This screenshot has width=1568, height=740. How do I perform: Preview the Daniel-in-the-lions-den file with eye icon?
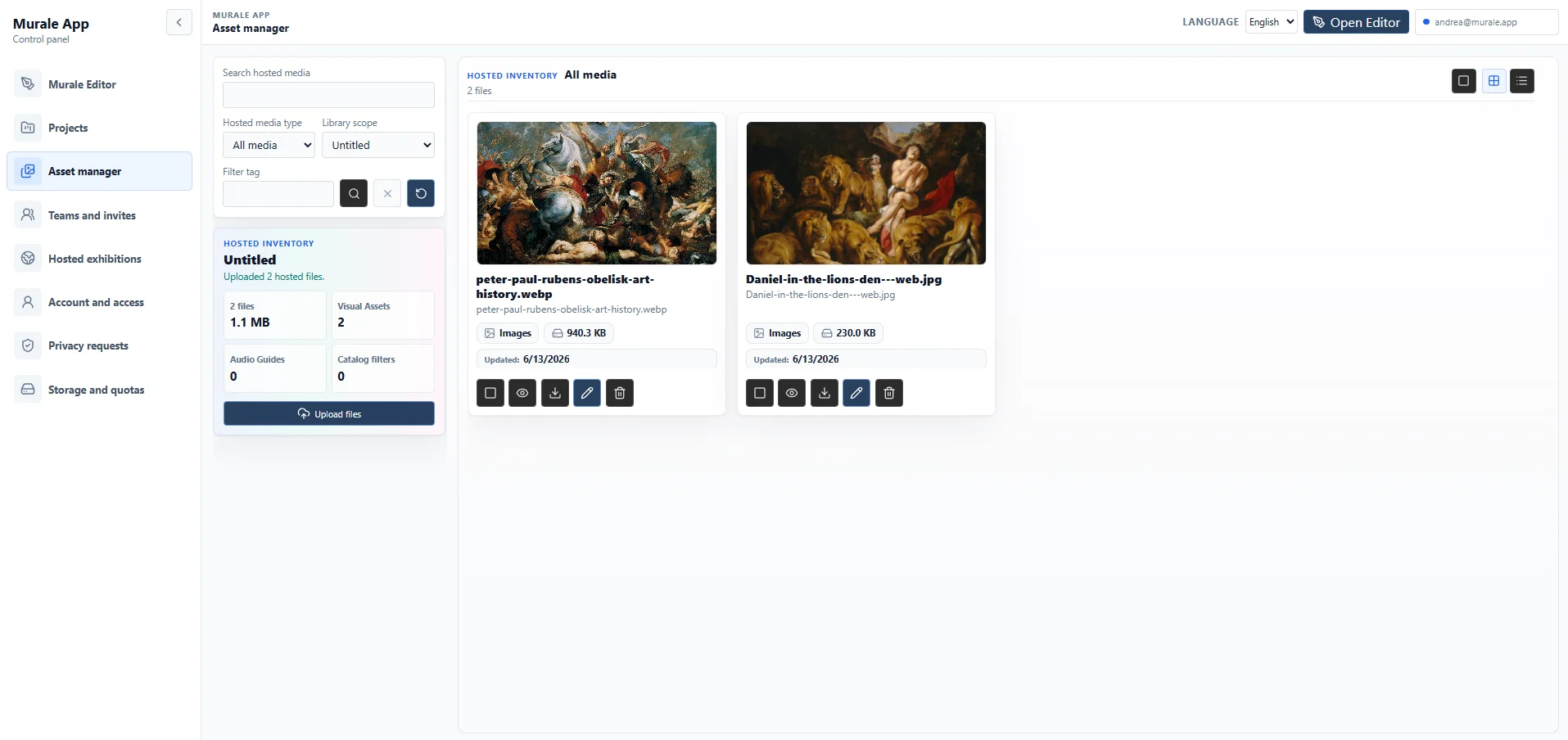[x=792, y=393]
